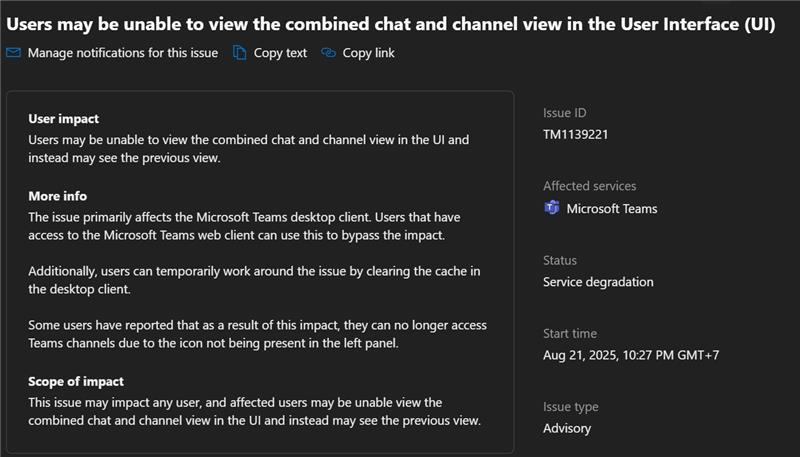Click the Affected services field label

coord(589,186)
